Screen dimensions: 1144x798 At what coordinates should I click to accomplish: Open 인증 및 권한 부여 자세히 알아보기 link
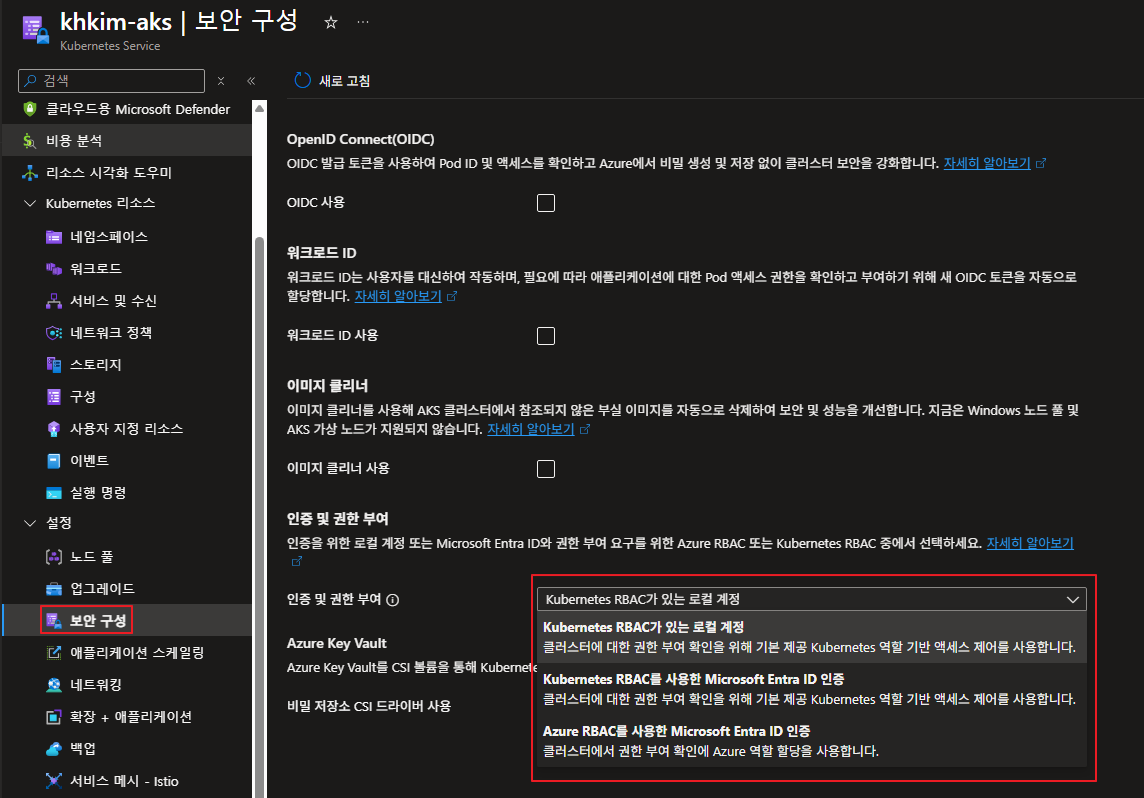(x=1029, y=543)
